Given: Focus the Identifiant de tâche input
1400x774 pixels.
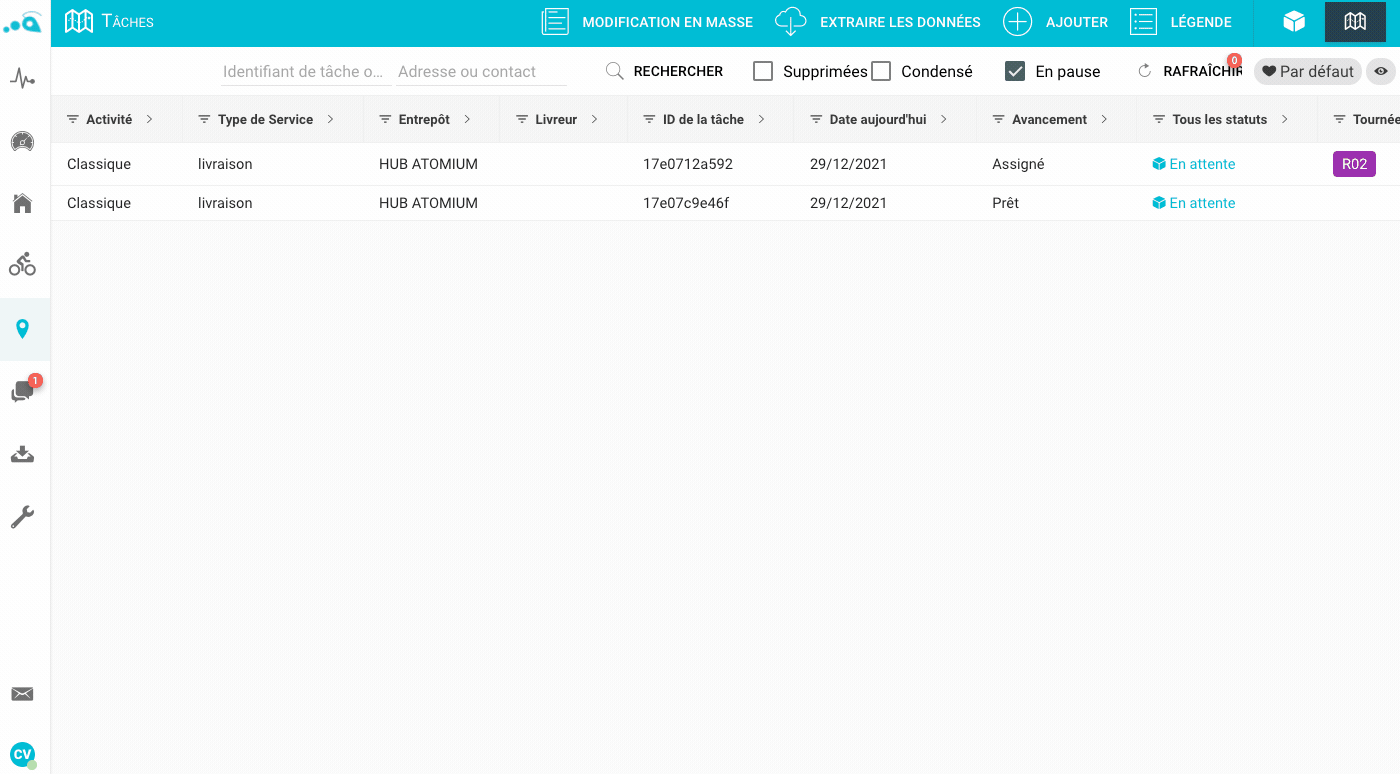Looking at the screenshot, I should click(305, 71).
